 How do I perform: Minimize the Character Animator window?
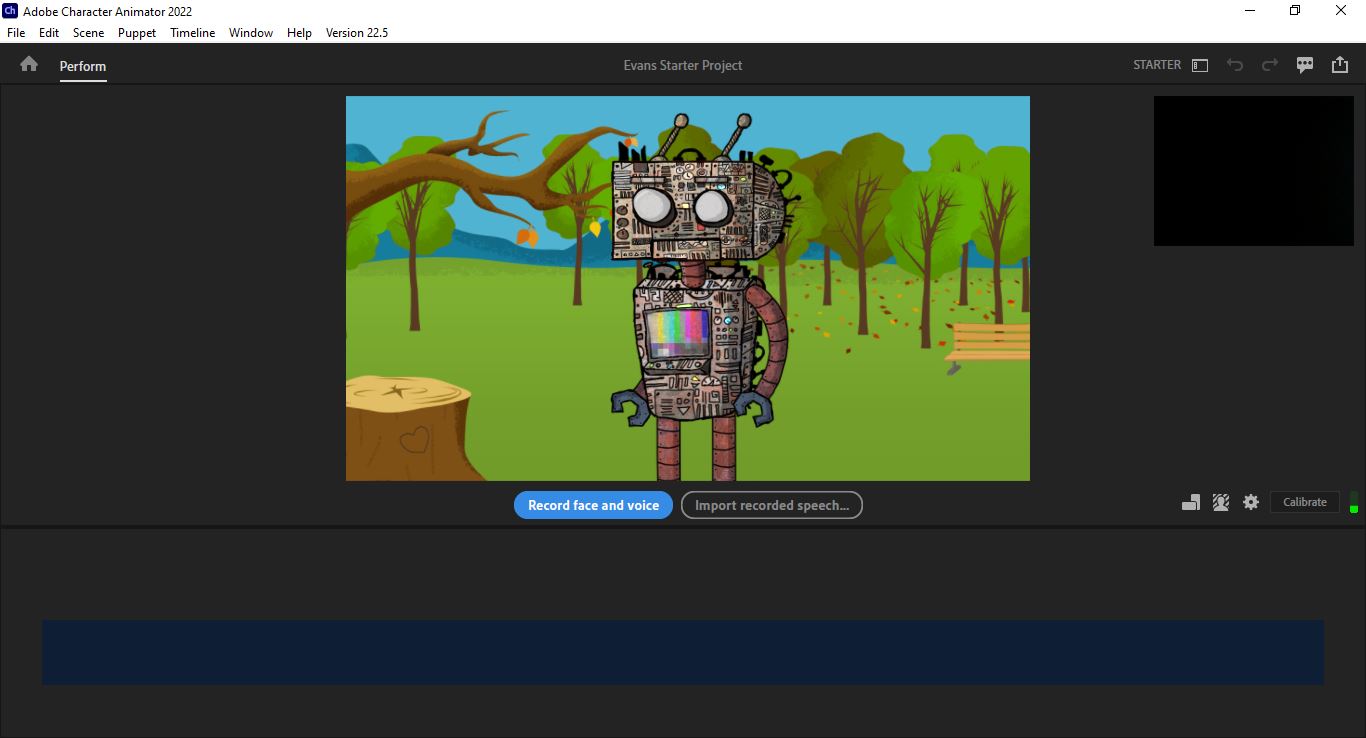click(1250, 11)
